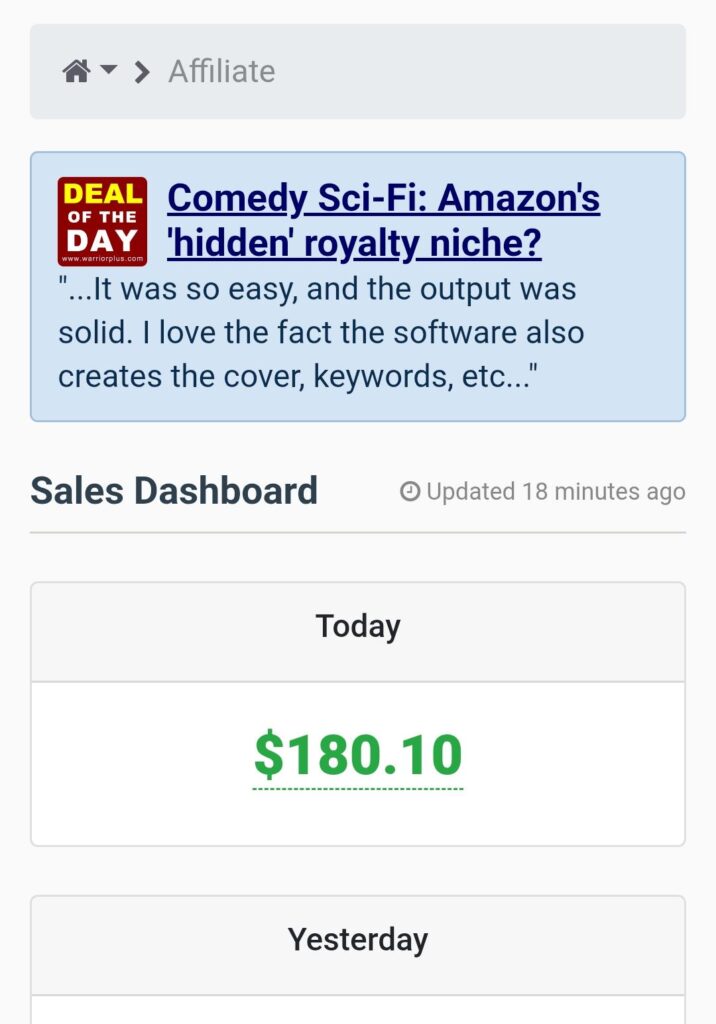Click the Sales Dashboard heading
The height and width of the screenshot is (1024, 716).
tap(174, 491)
